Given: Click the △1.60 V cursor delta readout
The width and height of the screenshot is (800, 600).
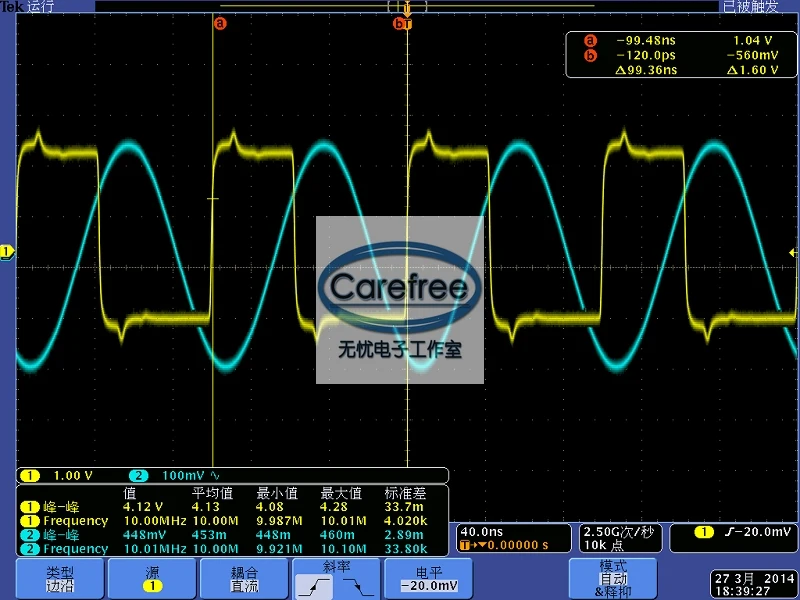Looking at the screenshot, I should point(753,70).
